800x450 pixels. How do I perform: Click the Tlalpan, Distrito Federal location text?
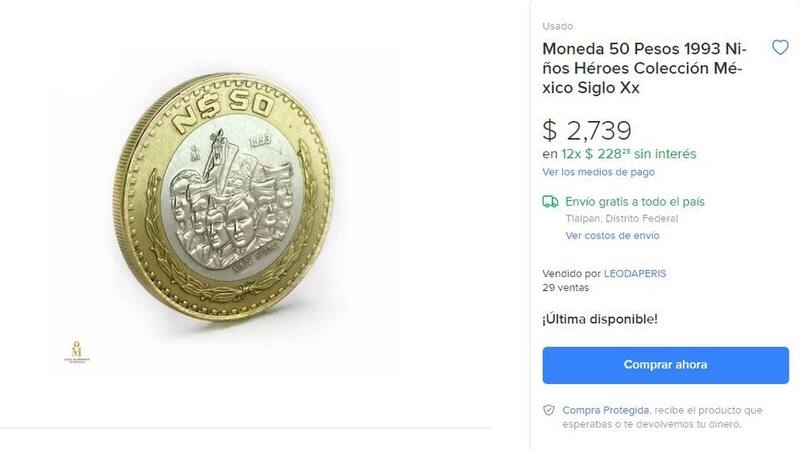tap(621, 218)
